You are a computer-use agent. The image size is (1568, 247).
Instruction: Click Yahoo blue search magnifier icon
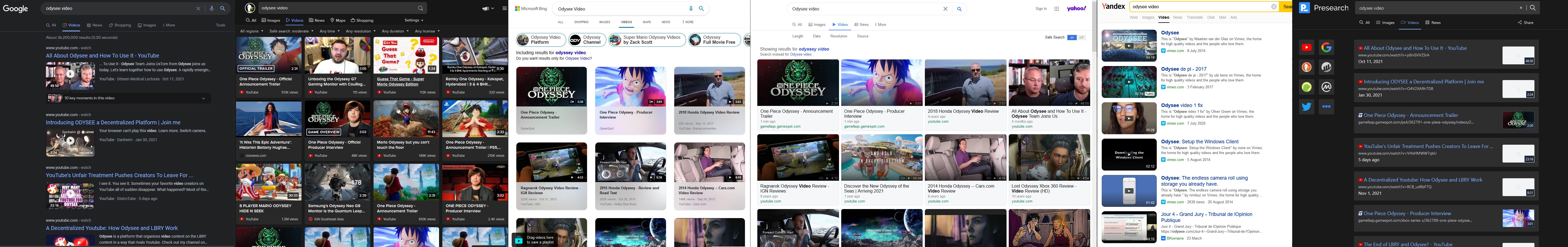[x=959, y=9]
